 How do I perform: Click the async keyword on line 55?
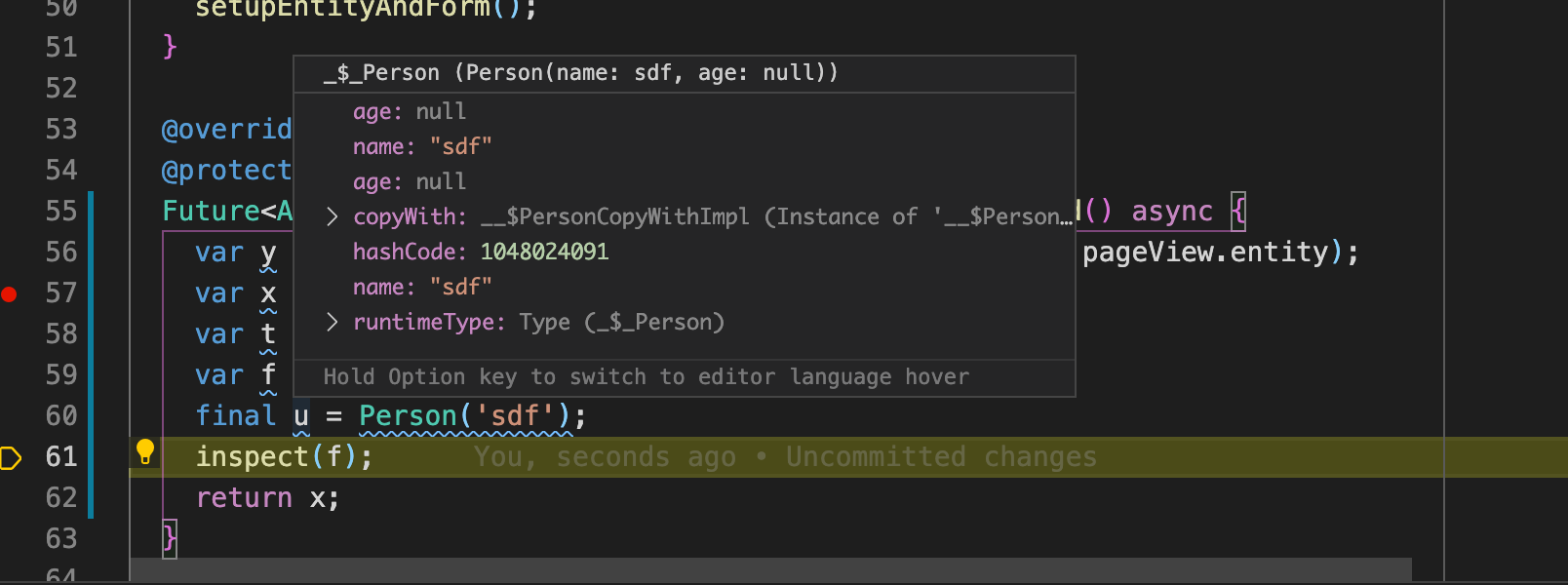point(1172,212)
